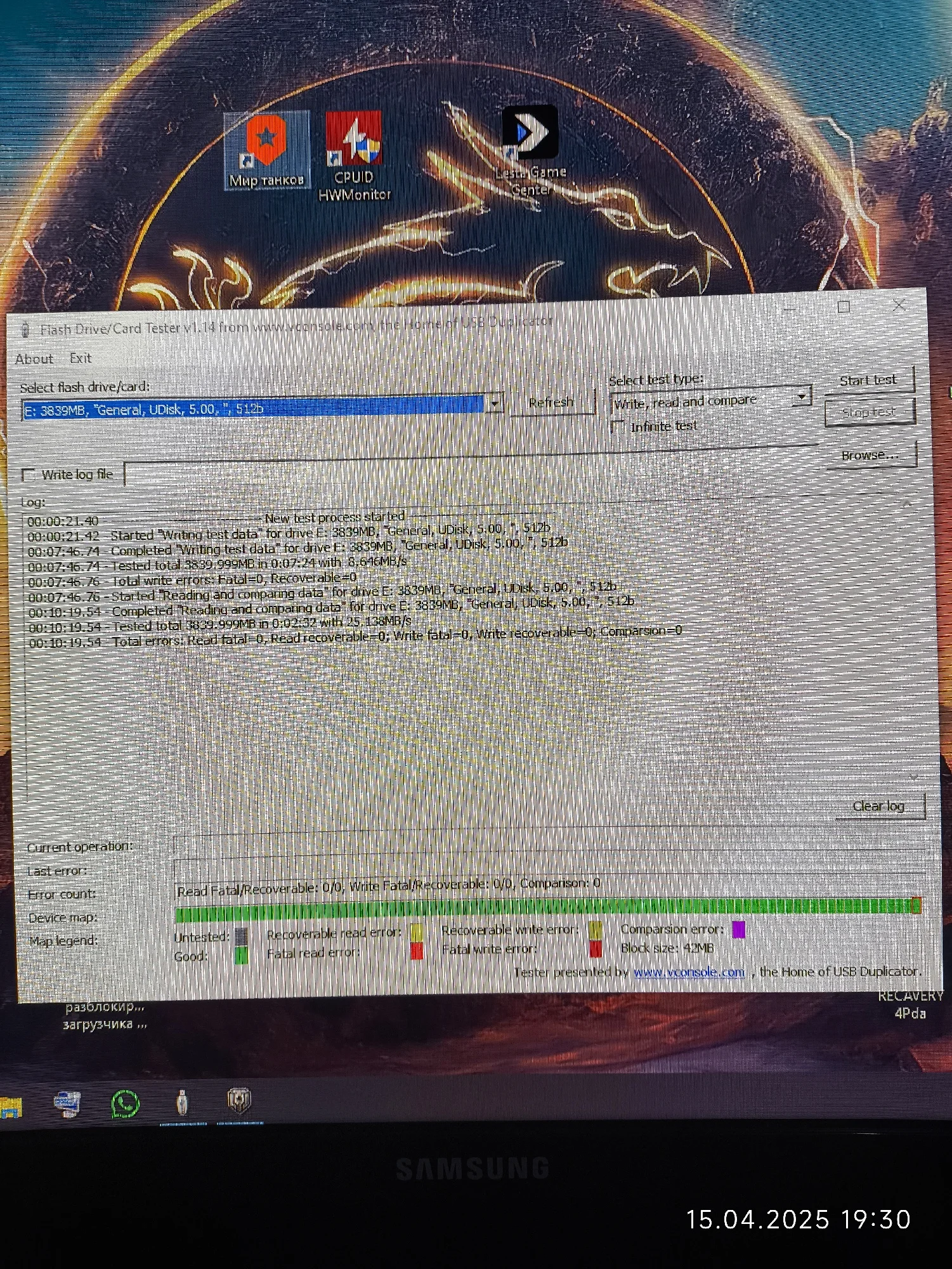
Task: Click the tank shield icon on the taskbar
Action: pos(239,1101)
